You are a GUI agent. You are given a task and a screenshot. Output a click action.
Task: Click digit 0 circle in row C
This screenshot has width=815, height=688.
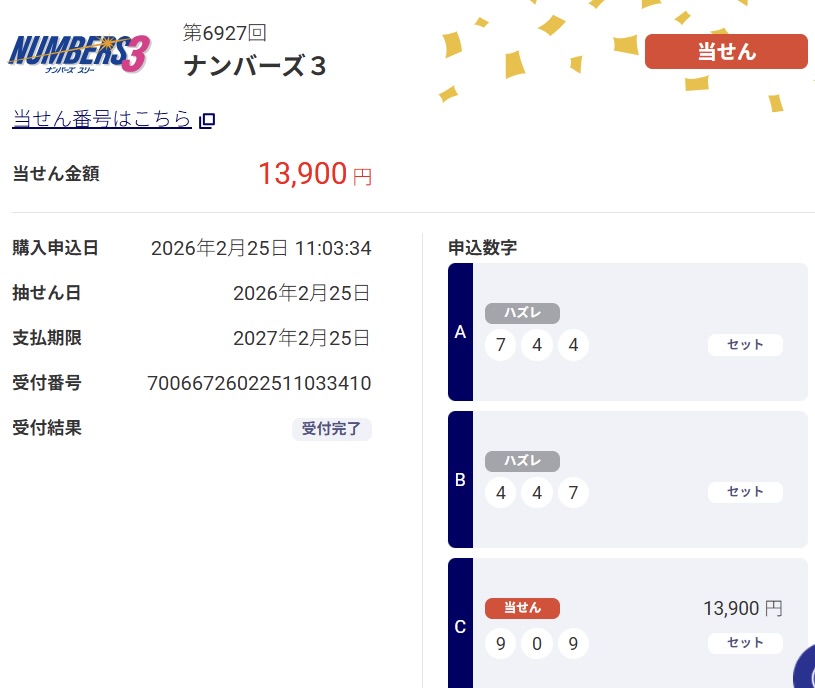tap(537, 643)
